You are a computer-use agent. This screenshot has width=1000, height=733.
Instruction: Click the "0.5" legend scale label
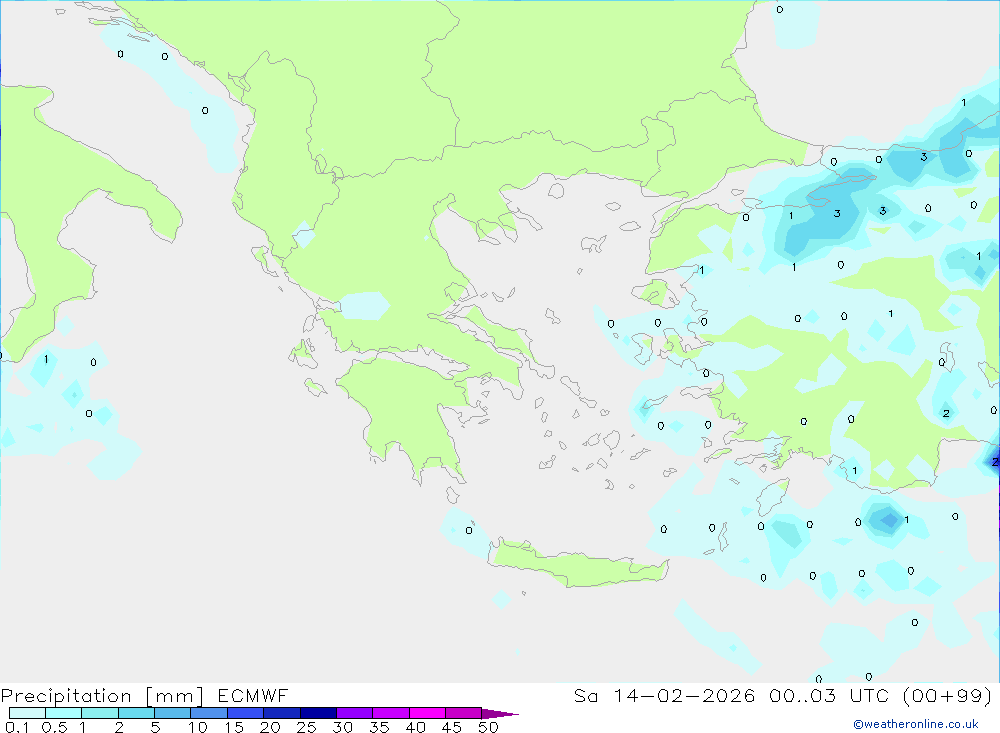click(x=54, y=727)
